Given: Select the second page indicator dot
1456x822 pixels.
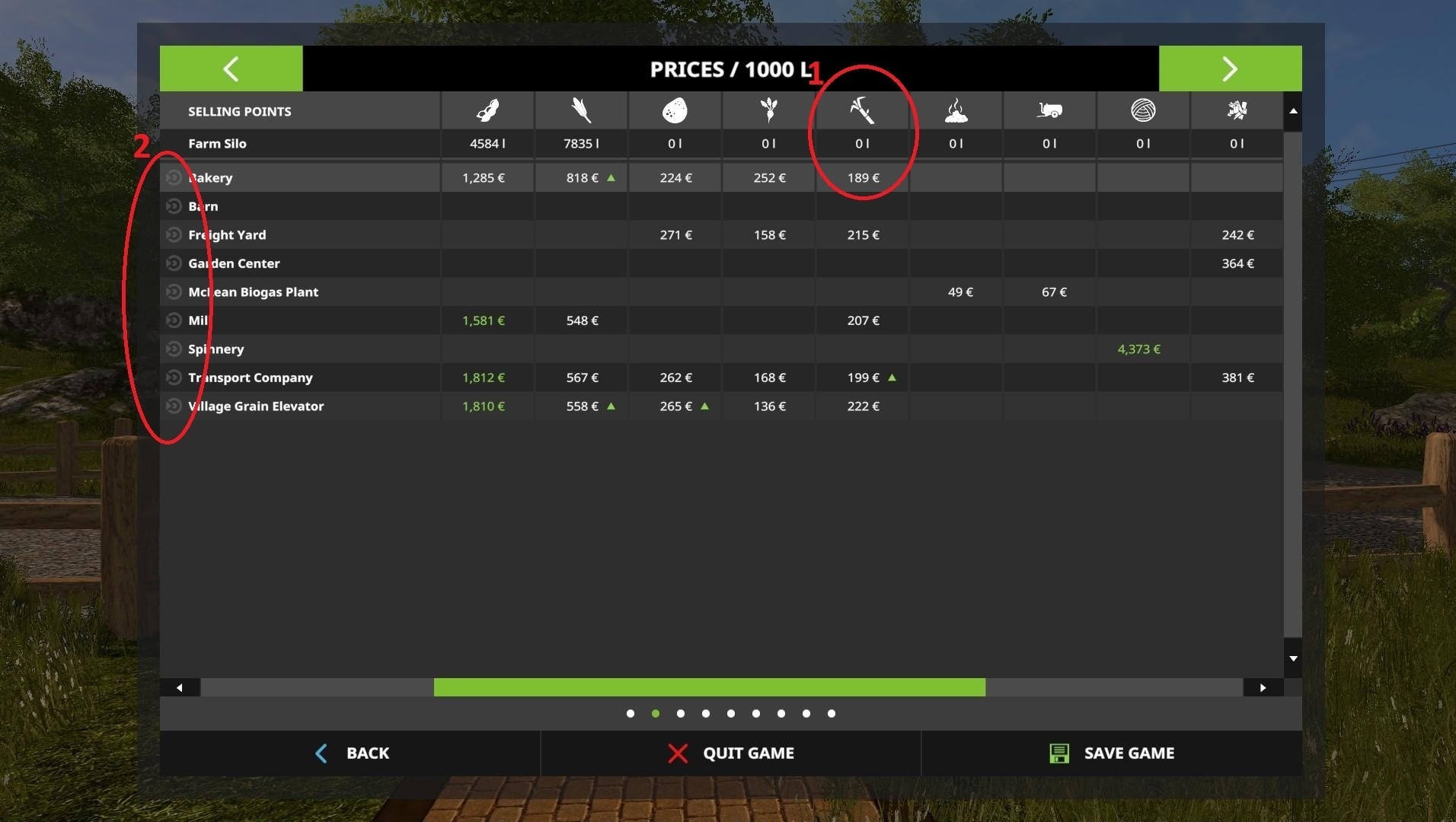Looking at the screenshot, I should pyautogui.click(x=656, y=713).
